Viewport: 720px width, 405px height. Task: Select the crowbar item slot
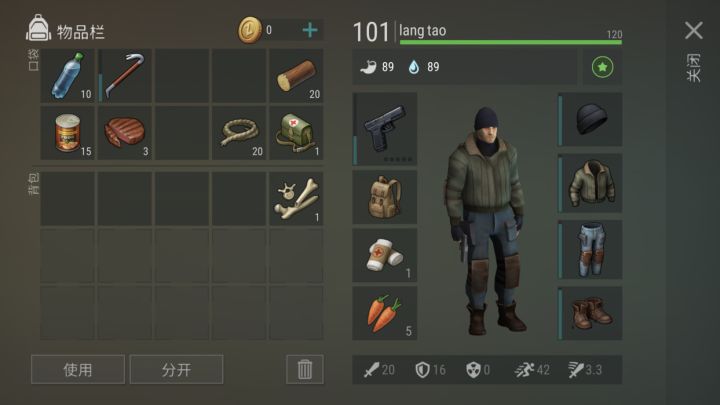124,76
